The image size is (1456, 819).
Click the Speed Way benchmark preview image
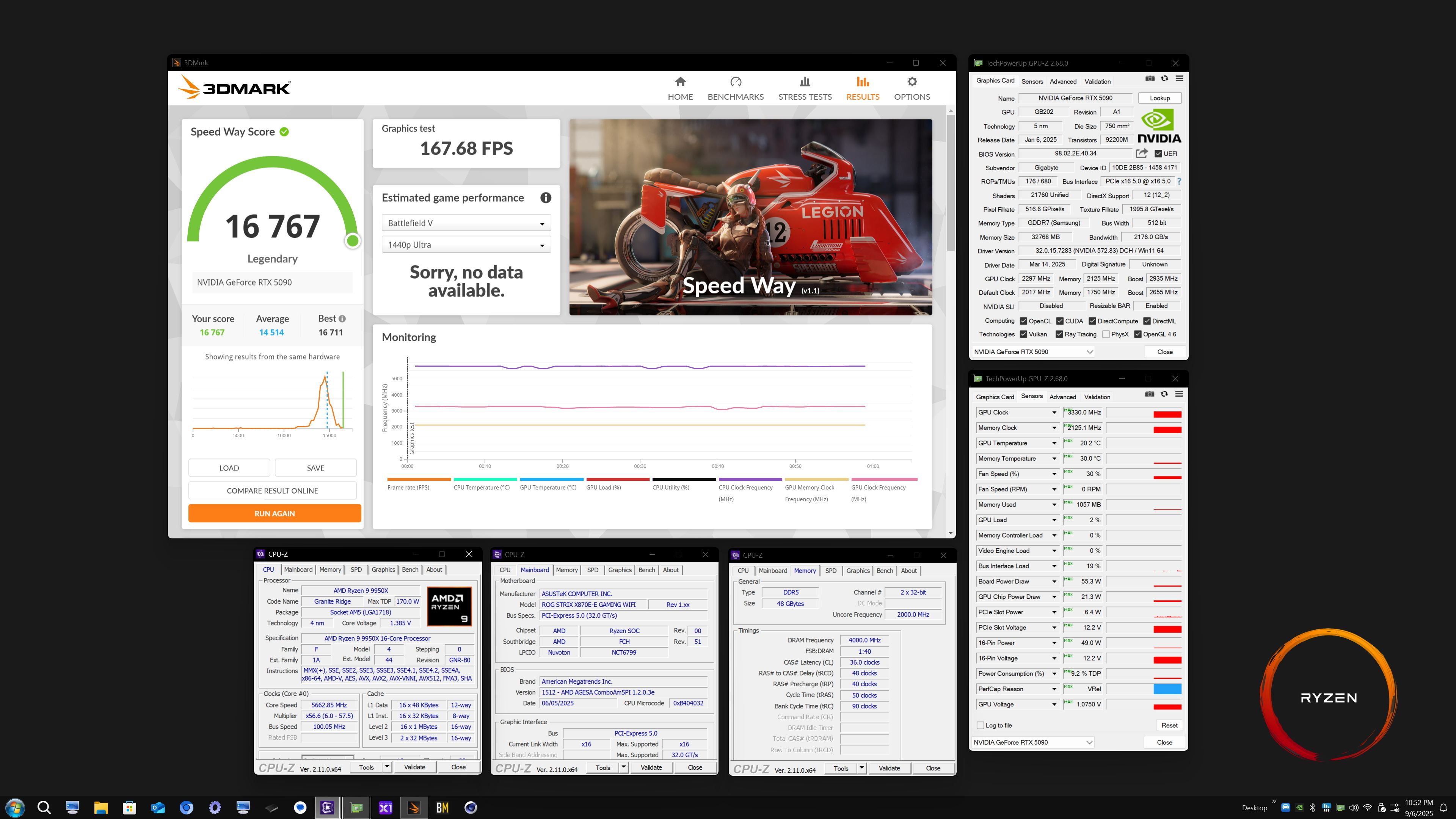pyautogui.click(x=751, y=217)
